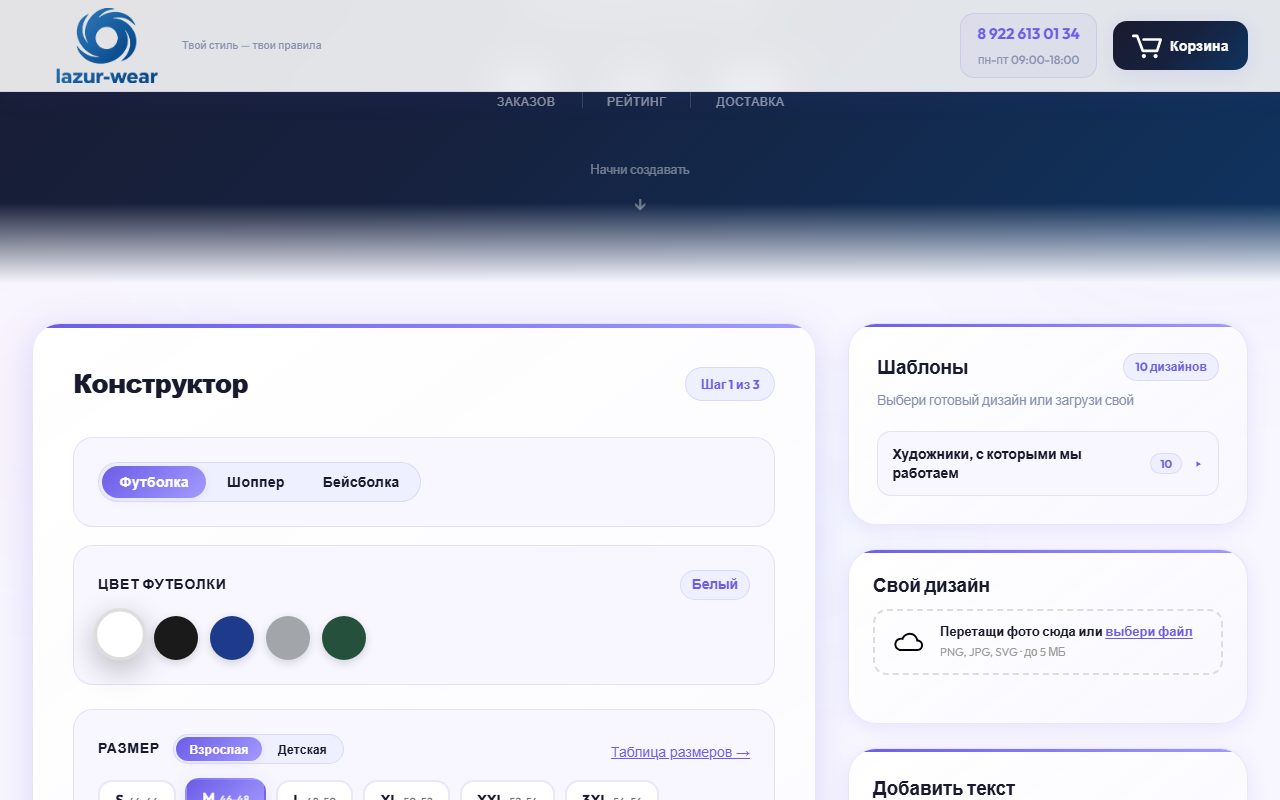This screenshot has height=800, width=1280.
Task: Call phone number 8 922 613 01 34
Action: pos(1028,34)
